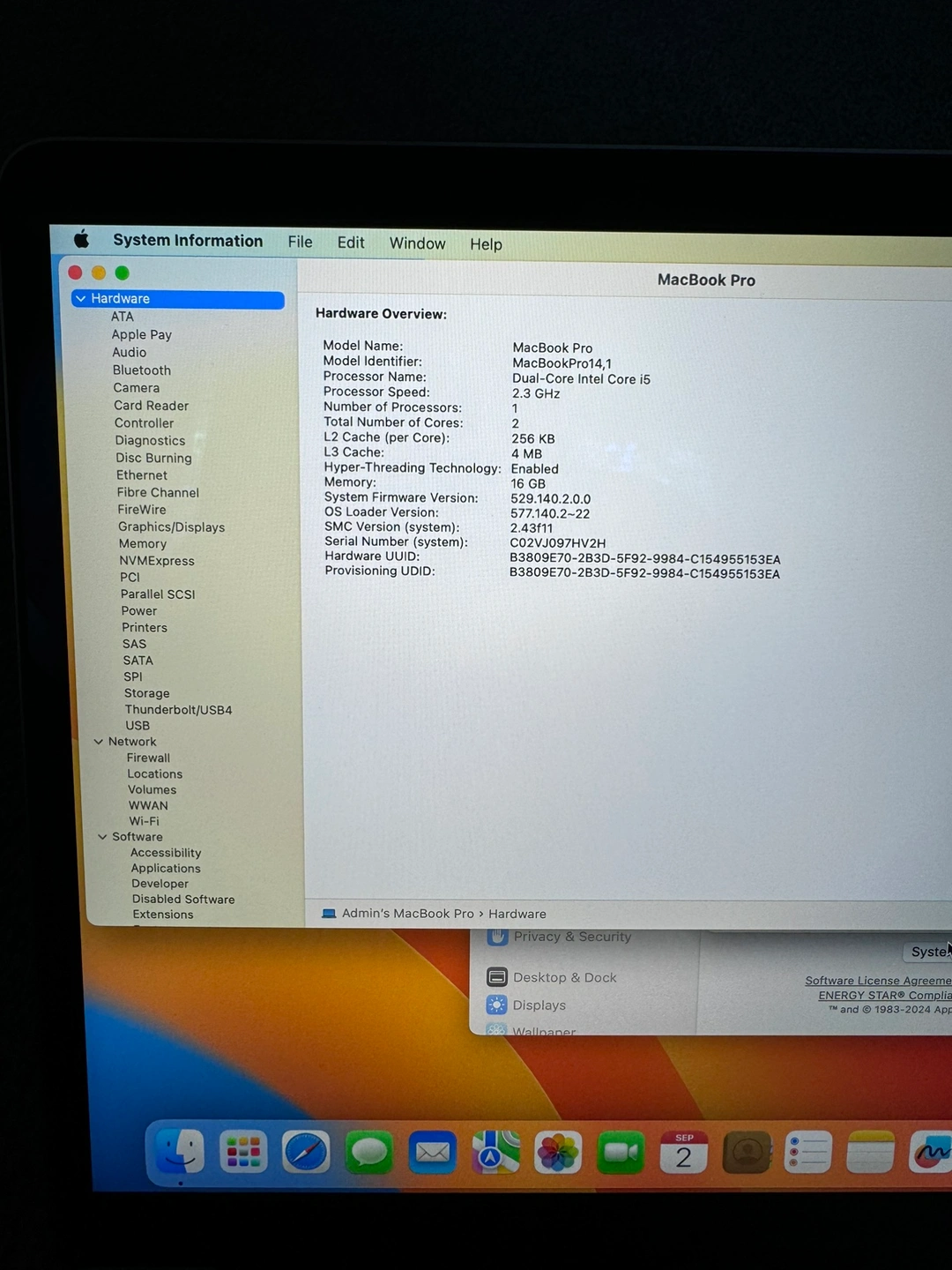Open the File menu
The image size is (952, 1270).
[300, 242]
